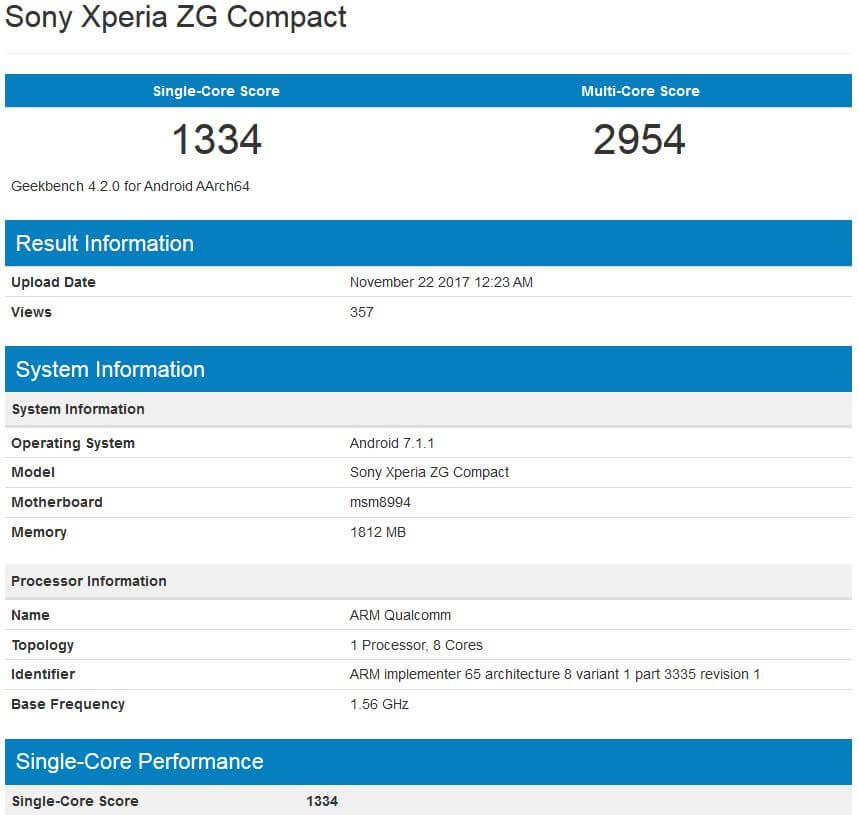Select the Memory label

pos(39,532)
